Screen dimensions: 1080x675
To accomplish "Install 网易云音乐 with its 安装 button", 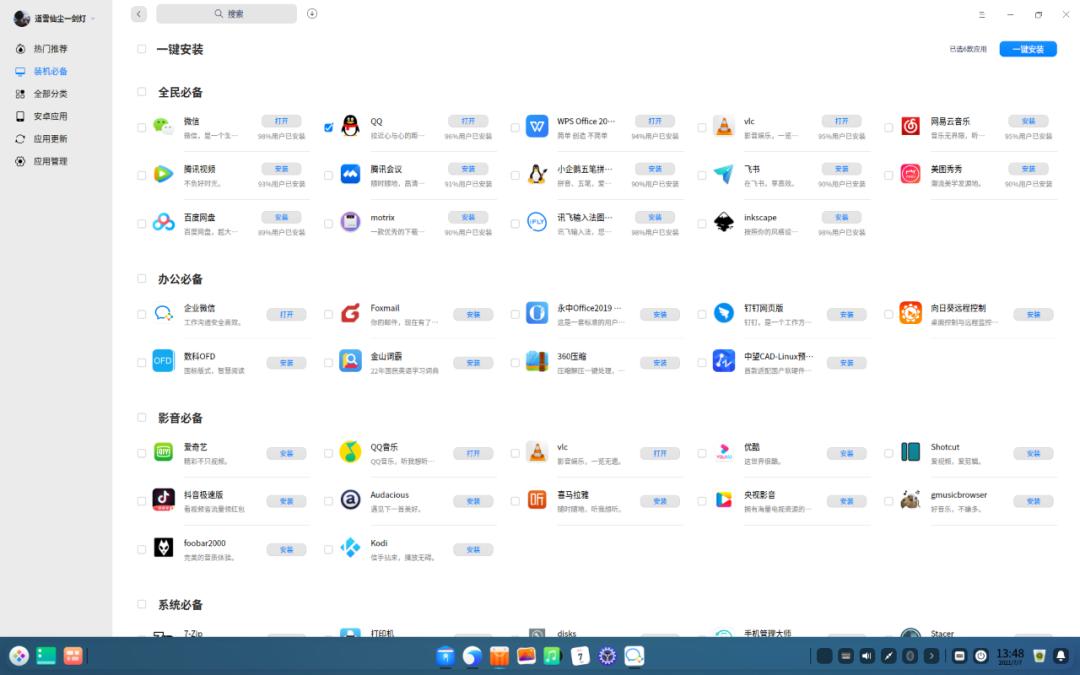I will (1028, 121).
